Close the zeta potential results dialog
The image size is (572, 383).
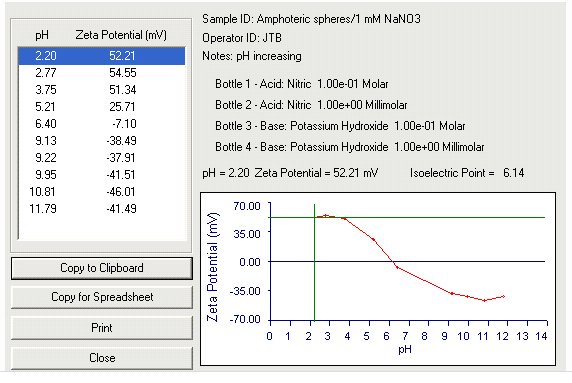(x=102, y=358)
